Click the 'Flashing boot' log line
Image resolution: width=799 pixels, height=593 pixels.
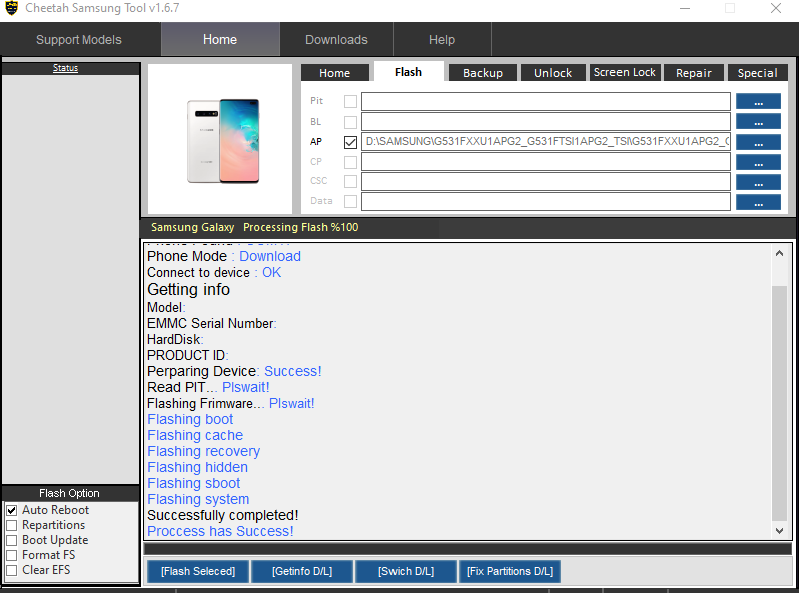point(190,419)
